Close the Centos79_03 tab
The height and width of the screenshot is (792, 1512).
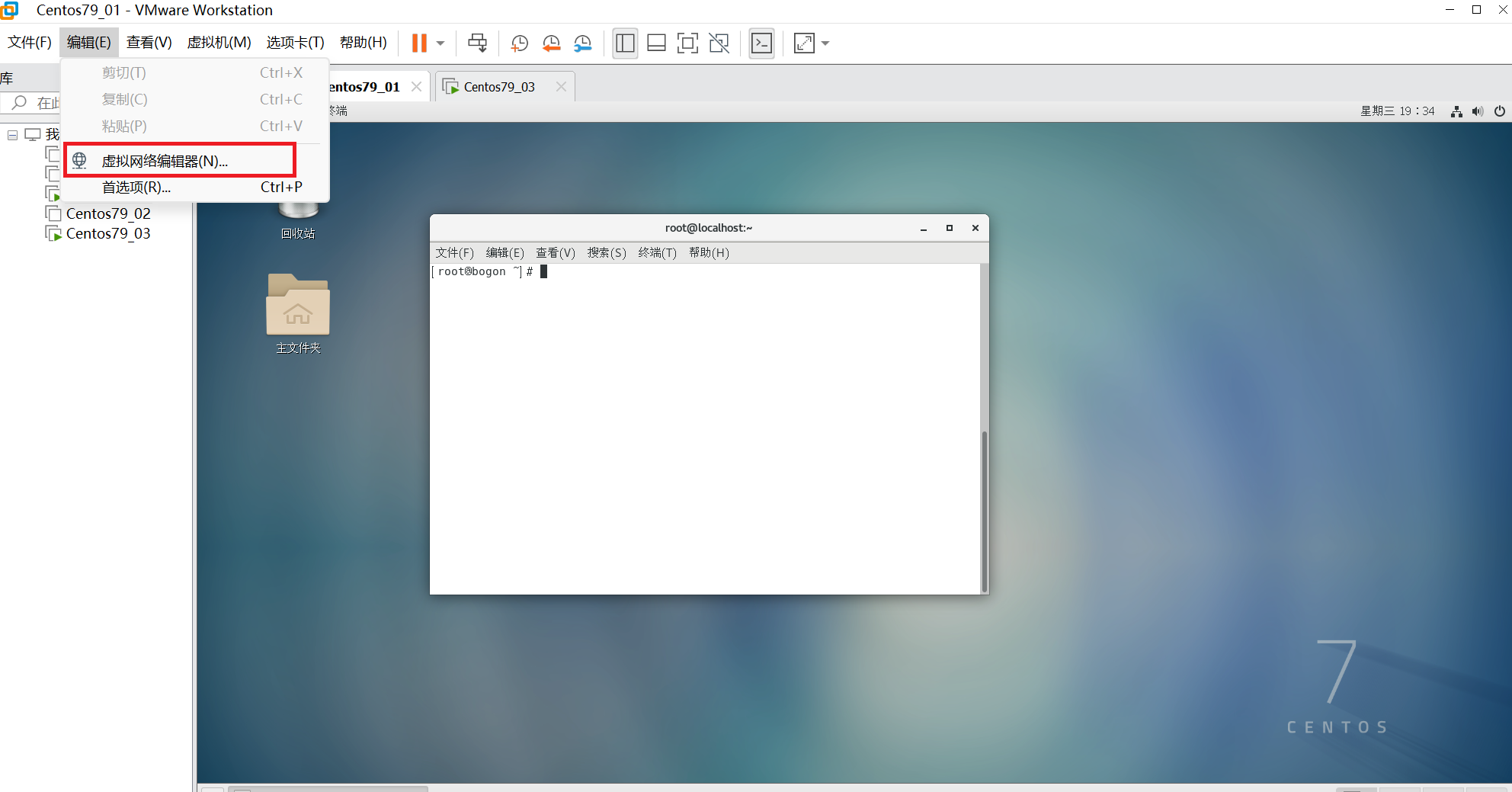point(562,87)
